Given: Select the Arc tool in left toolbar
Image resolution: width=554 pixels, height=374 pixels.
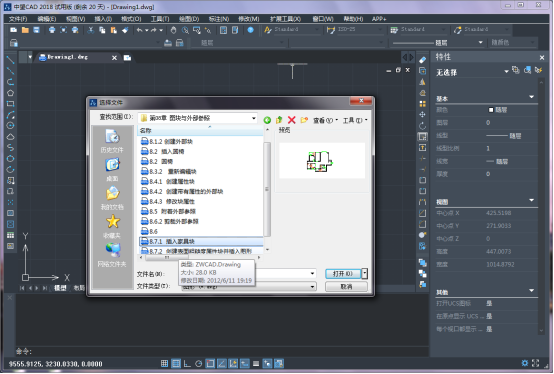Looking at the screenshot, I should pos(10,115).
